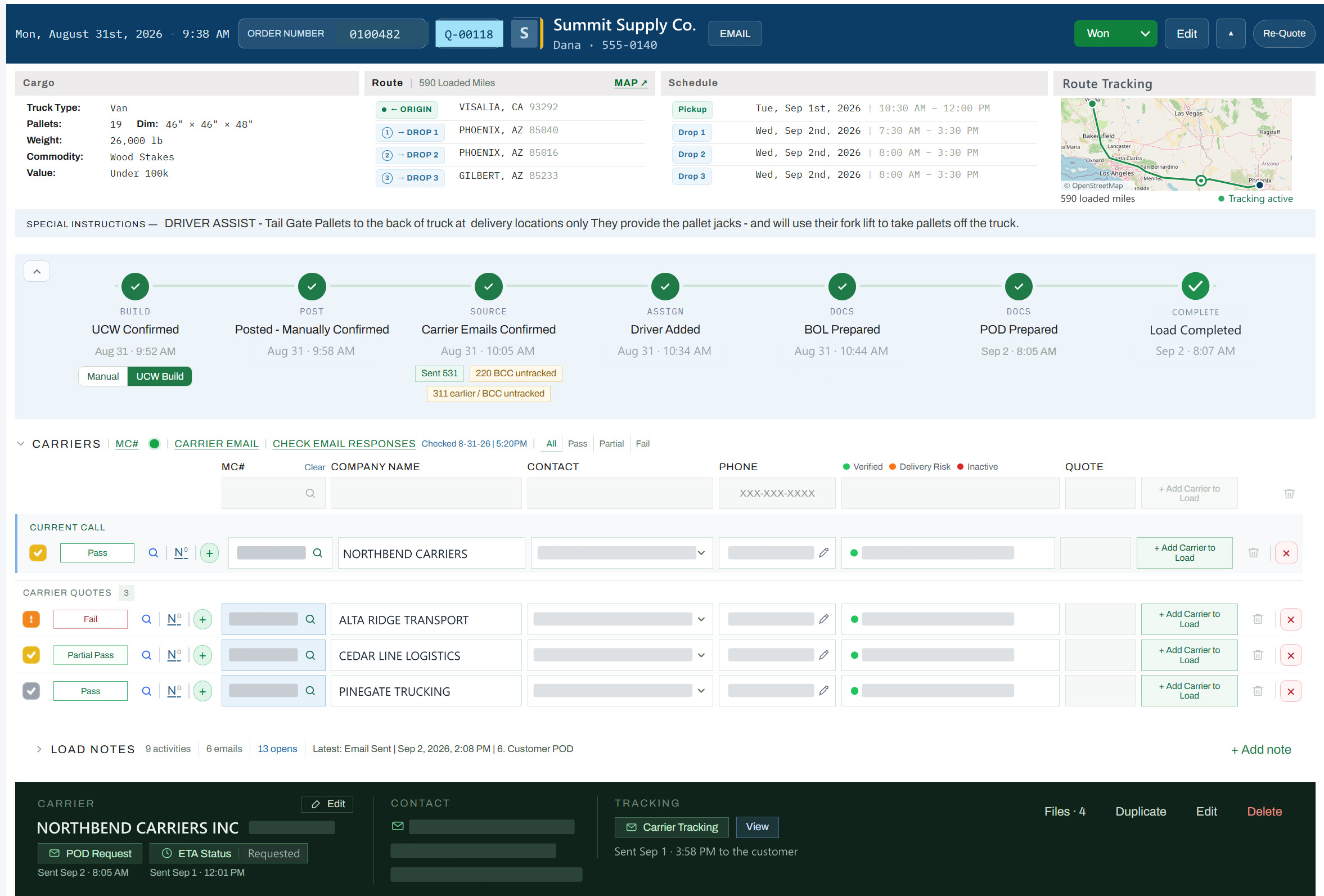The height and width of the screenshot is (896, 1324).
Task: Select the Pass carrier filter tab
Action: click(577, 444)
